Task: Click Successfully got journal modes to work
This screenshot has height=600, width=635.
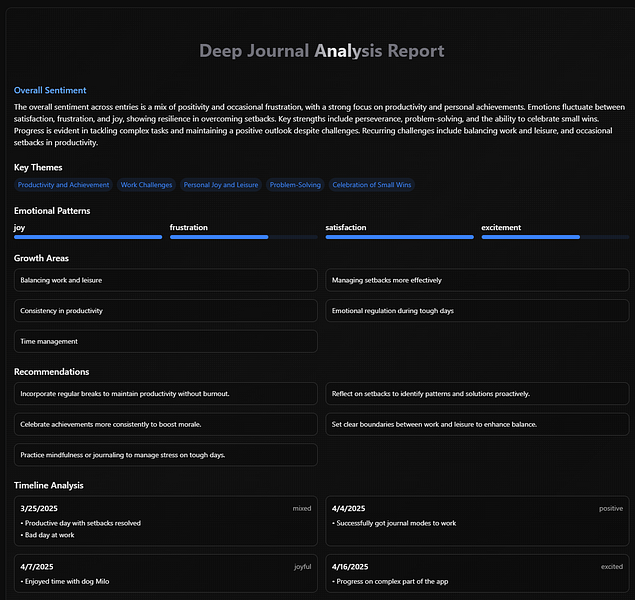Action: click(x=394, y=523)
